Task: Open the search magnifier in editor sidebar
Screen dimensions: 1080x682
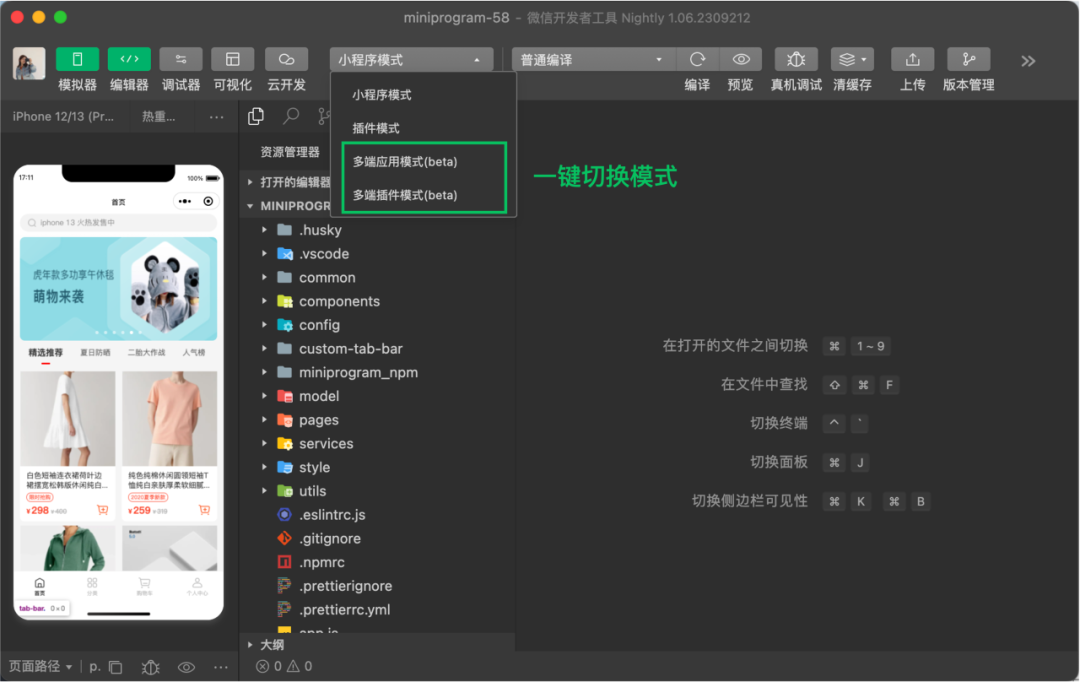Action: [x=291, y=116]
